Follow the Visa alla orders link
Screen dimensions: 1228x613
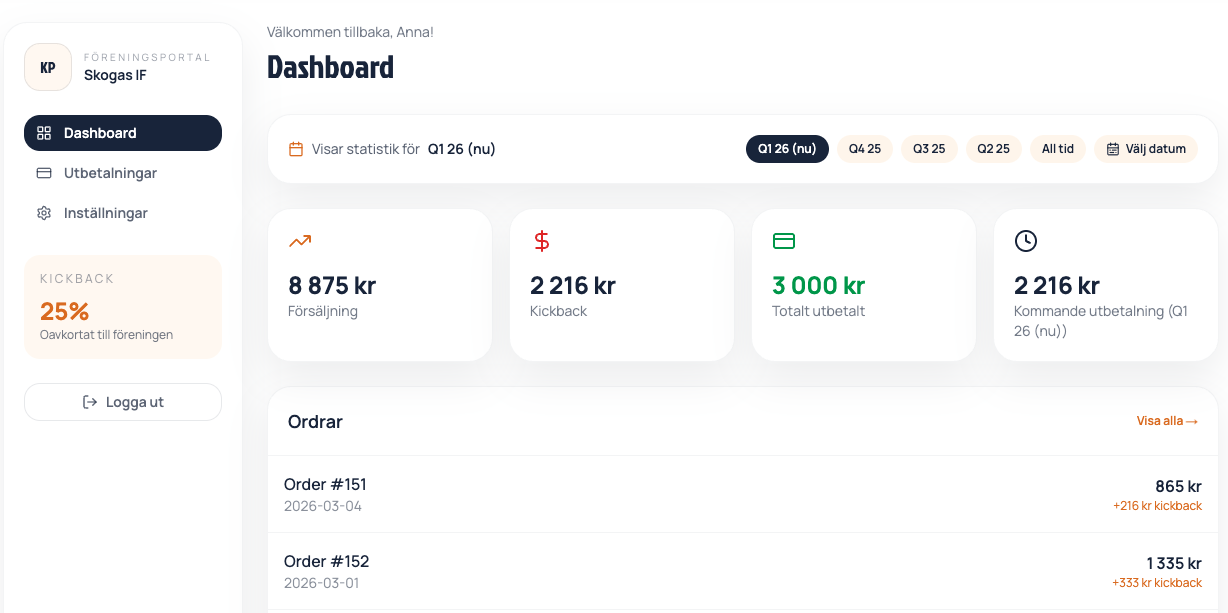(x=1167, y=421)
